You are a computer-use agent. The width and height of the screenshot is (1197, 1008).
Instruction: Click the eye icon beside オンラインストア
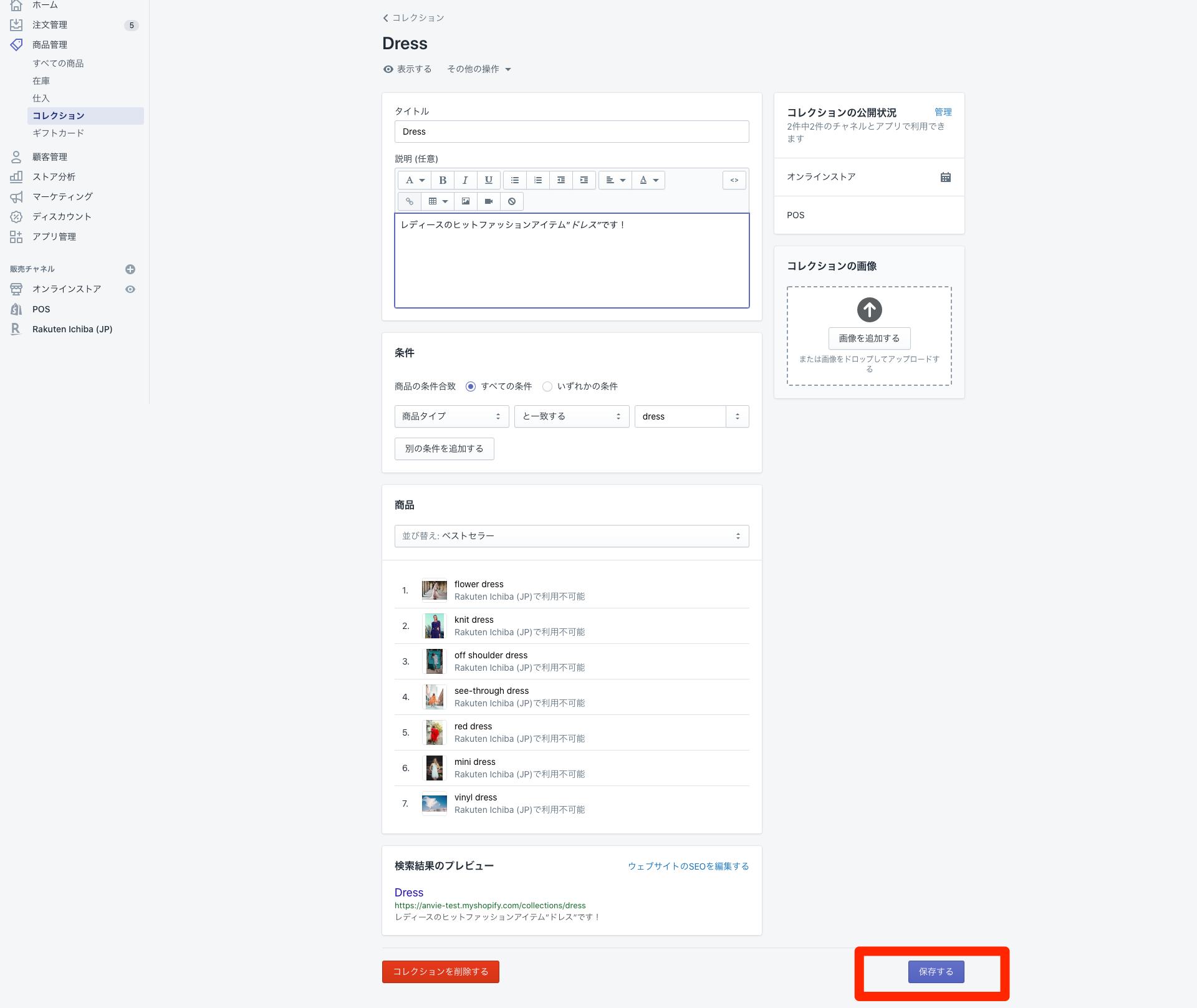[130, 289]
